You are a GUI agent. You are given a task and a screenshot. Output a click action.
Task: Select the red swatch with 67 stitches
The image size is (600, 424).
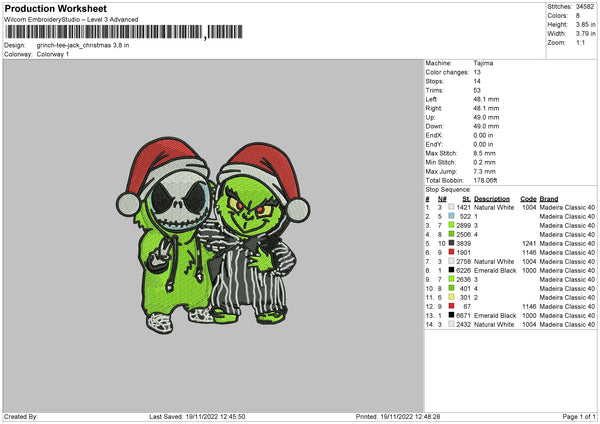[x=452, y=306]
